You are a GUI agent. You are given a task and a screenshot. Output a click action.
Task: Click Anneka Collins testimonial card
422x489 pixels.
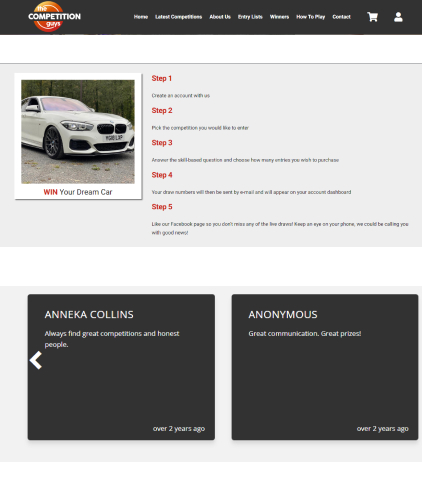[x=121, y=367]
